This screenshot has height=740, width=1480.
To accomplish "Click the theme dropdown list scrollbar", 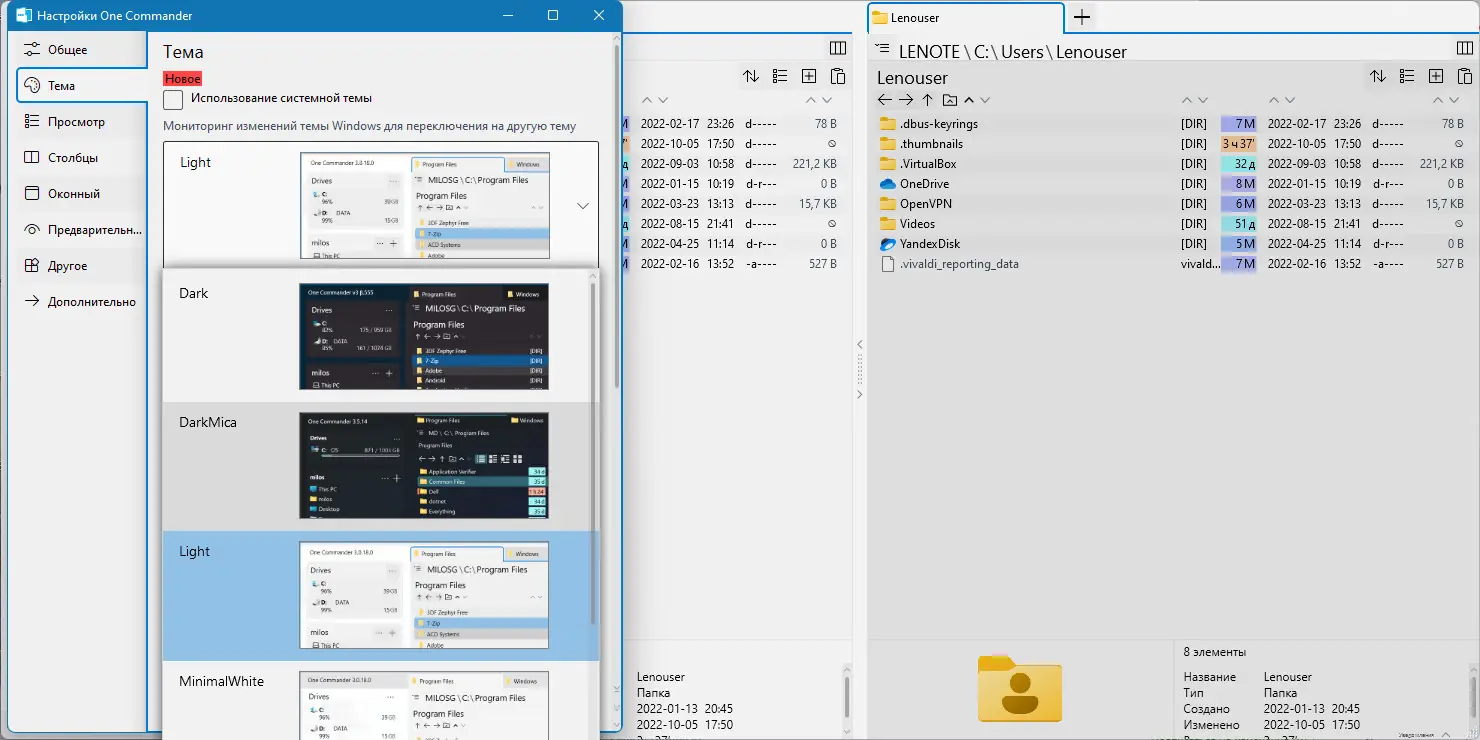I will coord(593,452).
